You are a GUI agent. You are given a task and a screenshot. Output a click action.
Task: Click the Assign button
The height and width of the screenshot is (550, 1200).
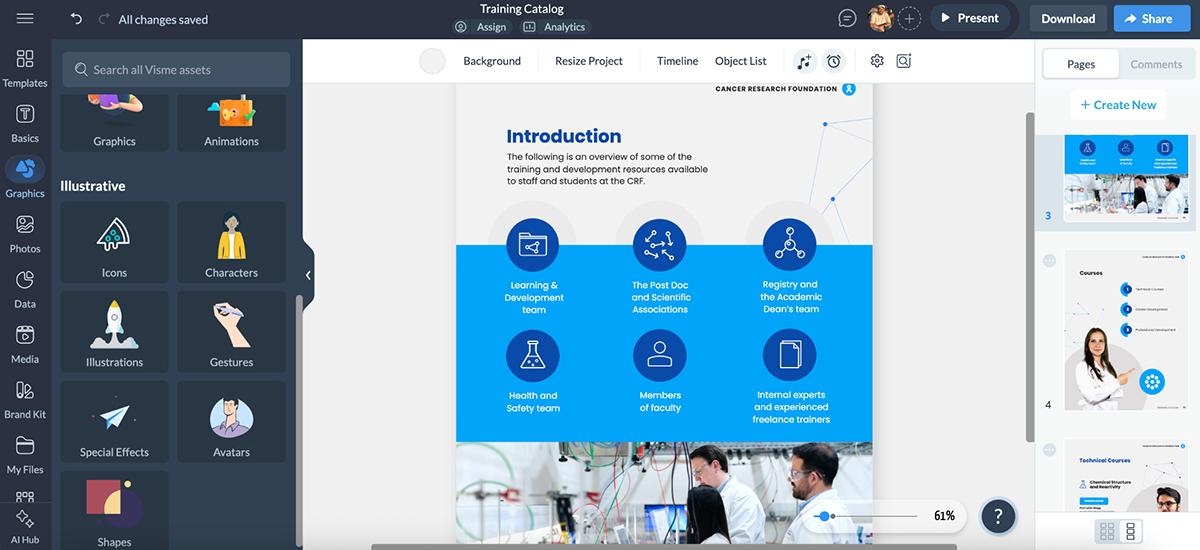[x=481, y=27]
